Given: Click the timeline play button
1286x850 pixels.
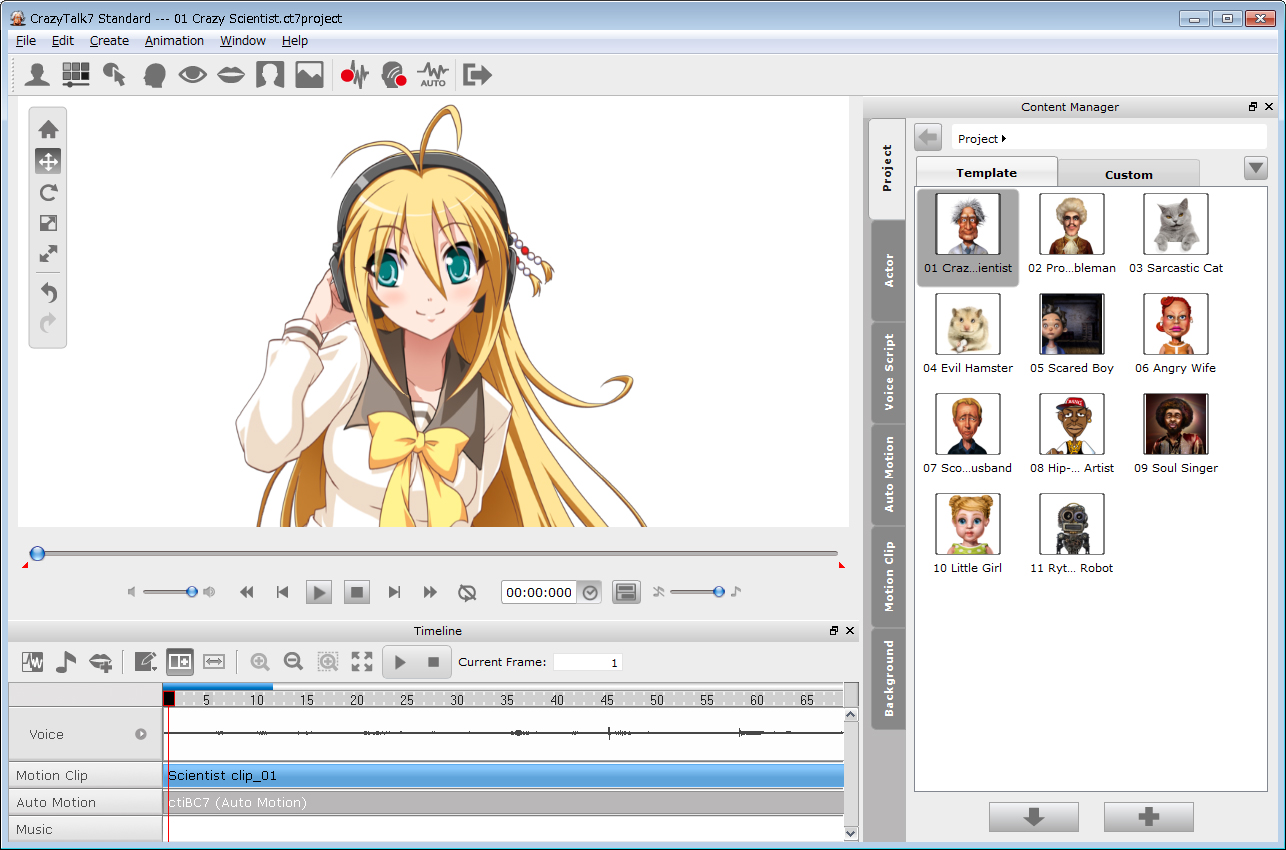Looking at the screenshot, I should (x=400, y=662).
